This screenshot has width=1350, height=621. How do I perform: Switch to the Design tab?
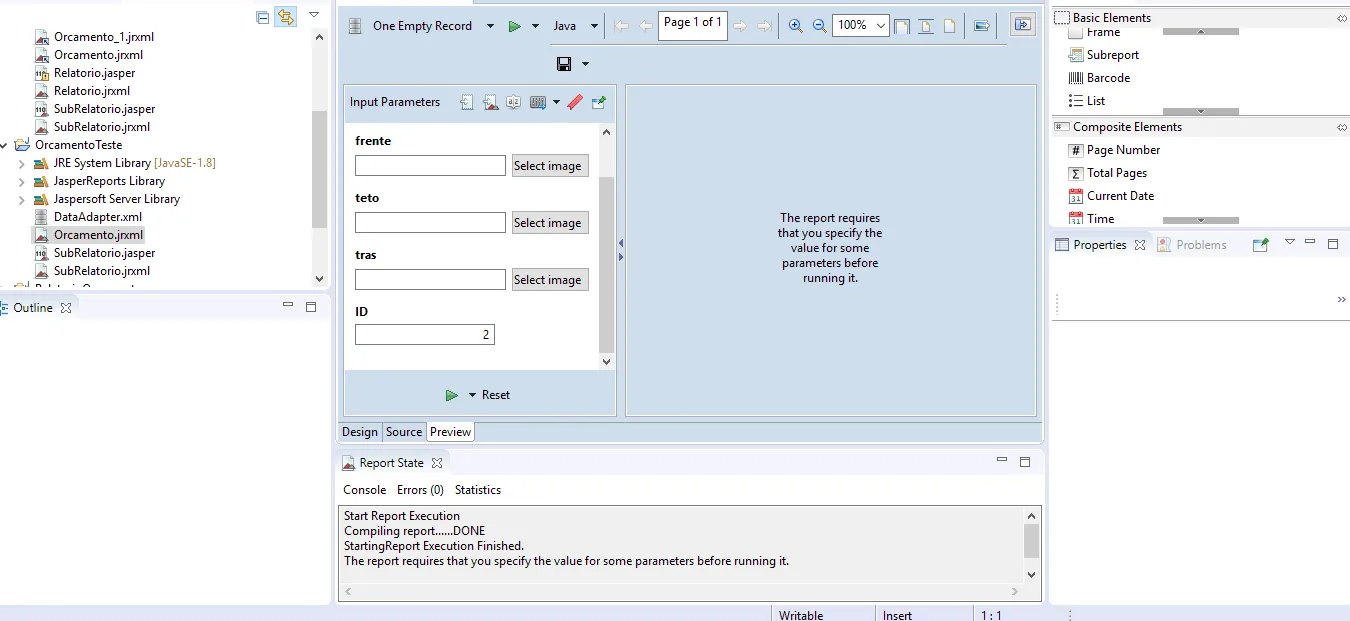point(360,432)
